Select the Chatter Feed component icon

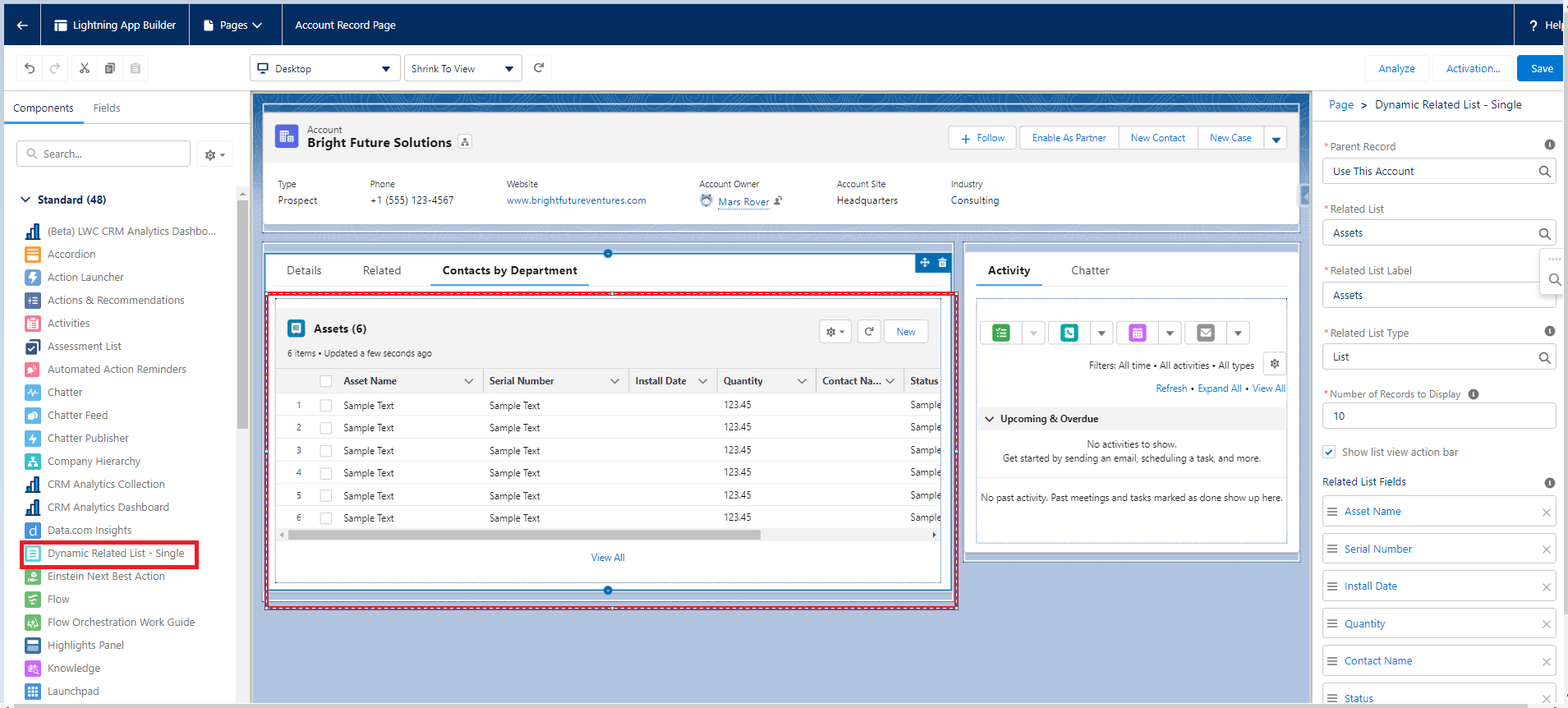click(33, 416)
